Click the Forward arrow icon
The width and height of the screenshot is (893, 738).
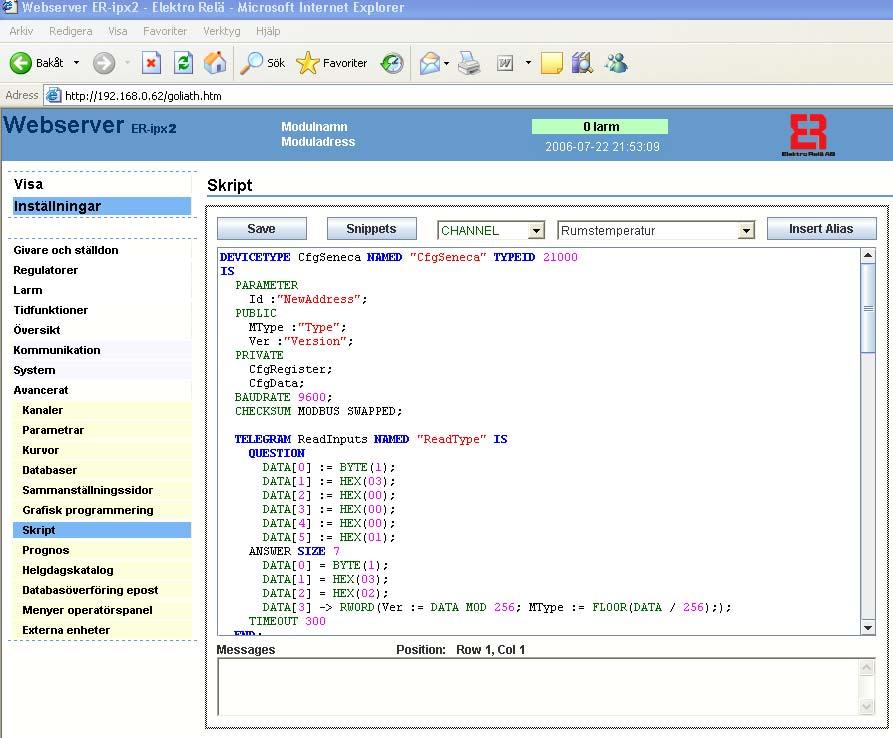tap(104, 63)
